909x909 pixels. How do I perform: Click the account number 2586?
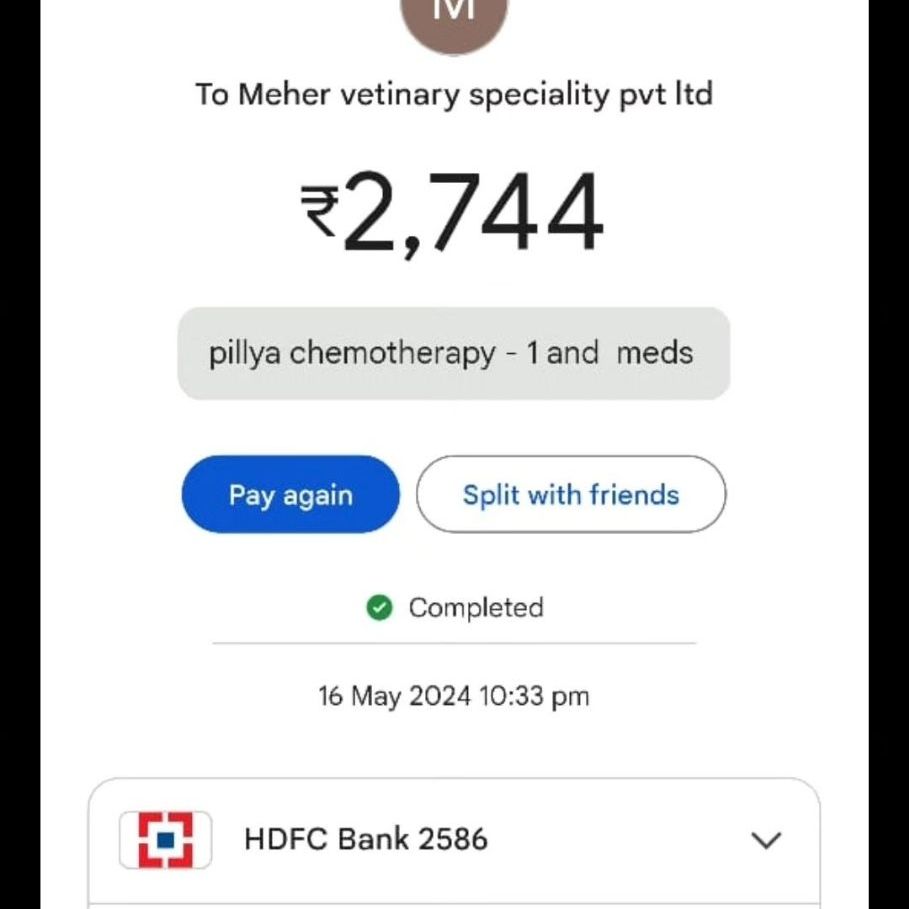pos(452,839)
